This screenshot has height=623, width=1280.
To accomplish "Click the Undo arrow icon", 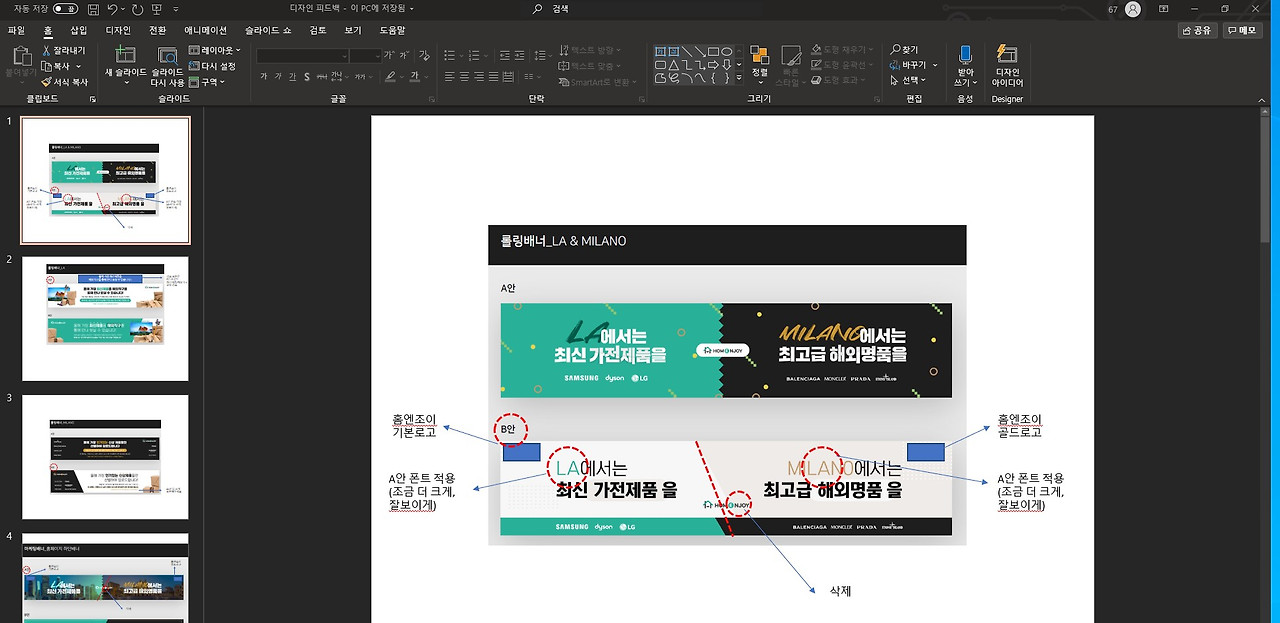I will coord(113,9).
